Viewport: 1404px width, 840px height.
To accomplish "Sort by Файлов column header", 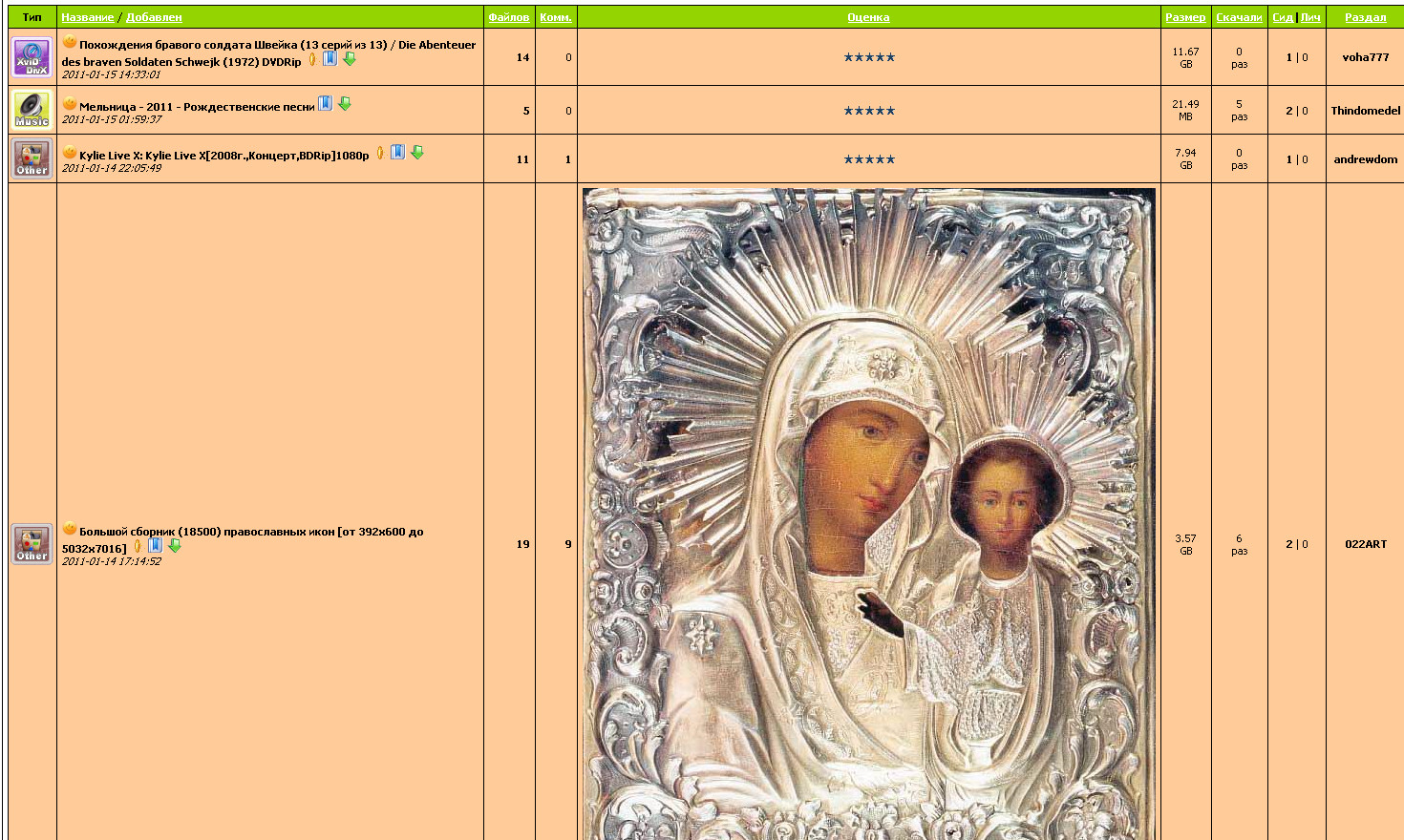I will [x=508, y=17].
